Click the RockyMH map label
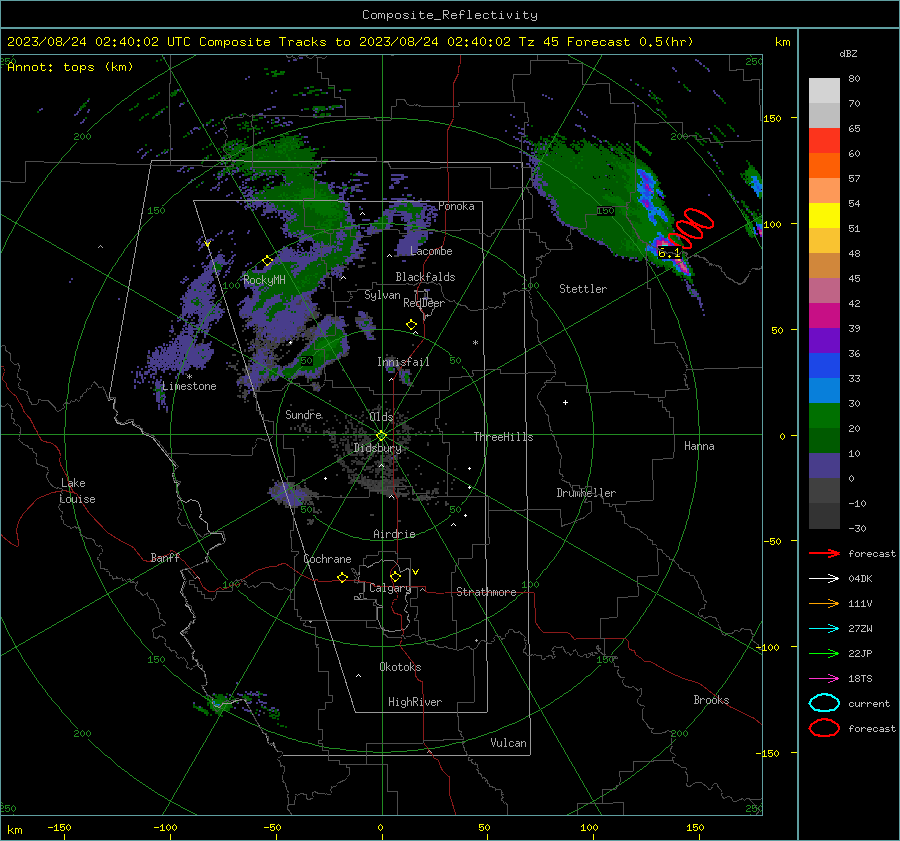This screenshot has width=900, height=841. coord(264,280)
